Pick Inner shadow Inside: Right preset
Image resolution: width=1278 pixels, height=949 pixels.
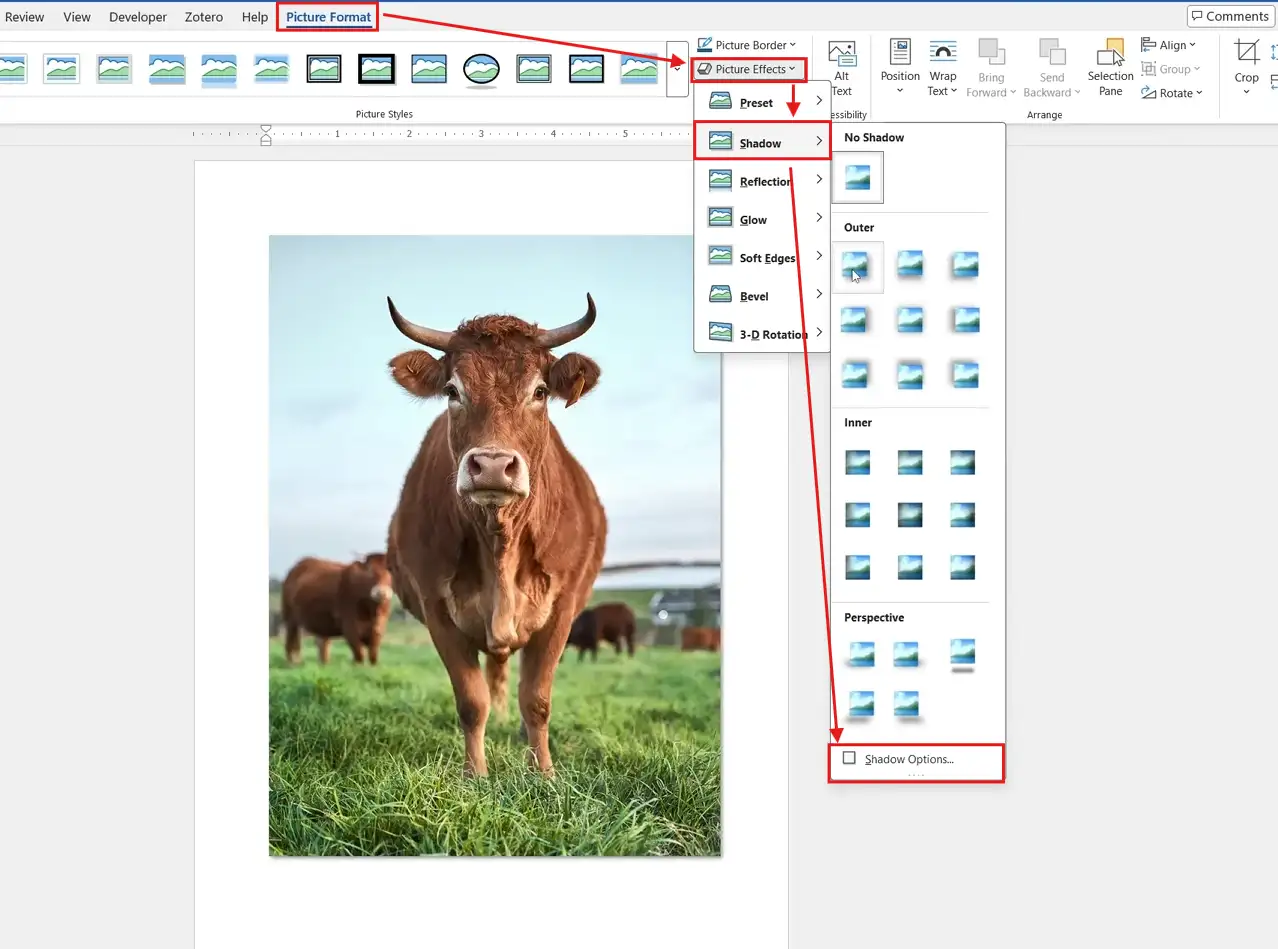(x=964, y=515)
